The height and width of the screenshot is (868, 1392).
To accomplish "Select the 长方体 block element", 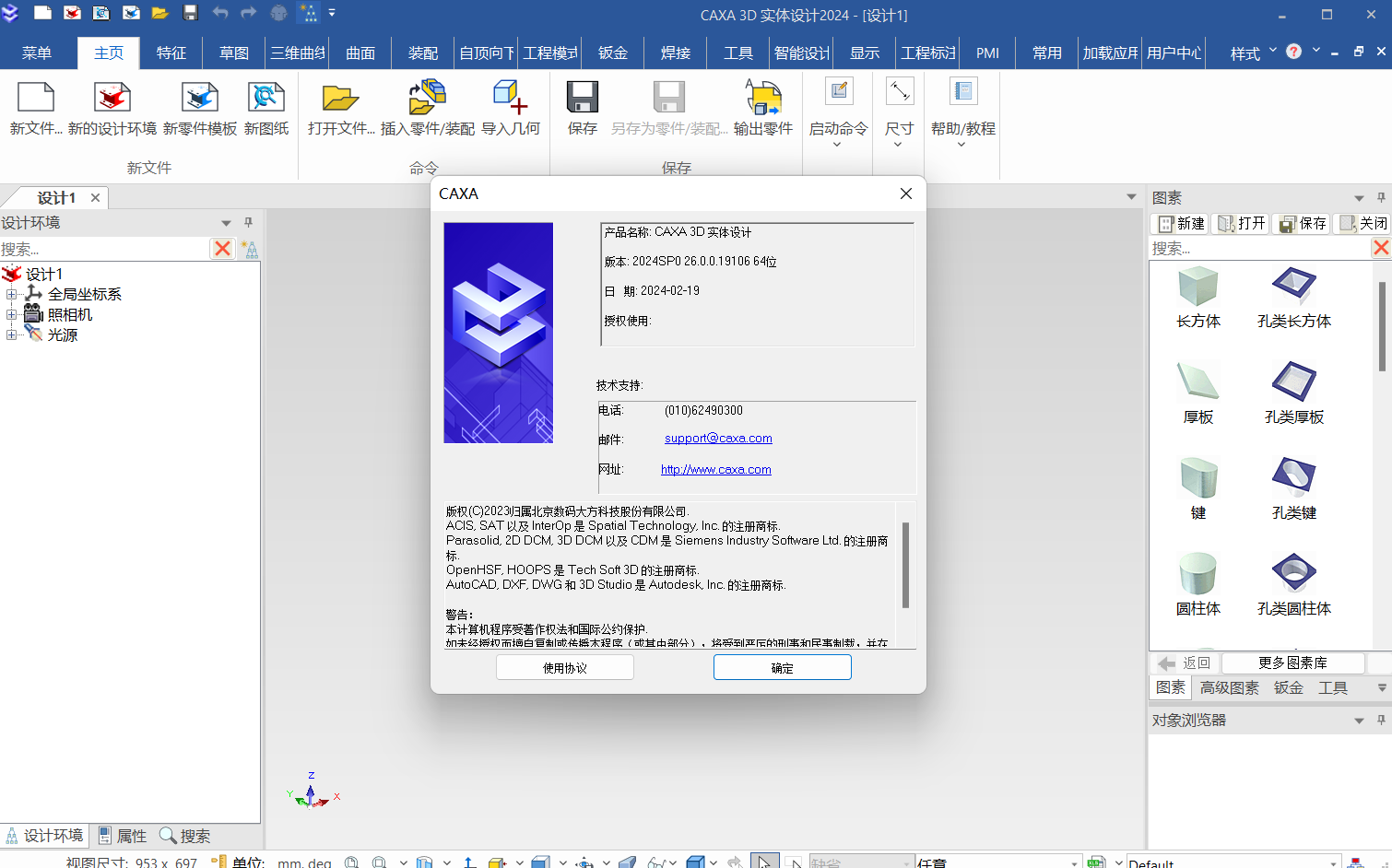I will click(1197, 287).
